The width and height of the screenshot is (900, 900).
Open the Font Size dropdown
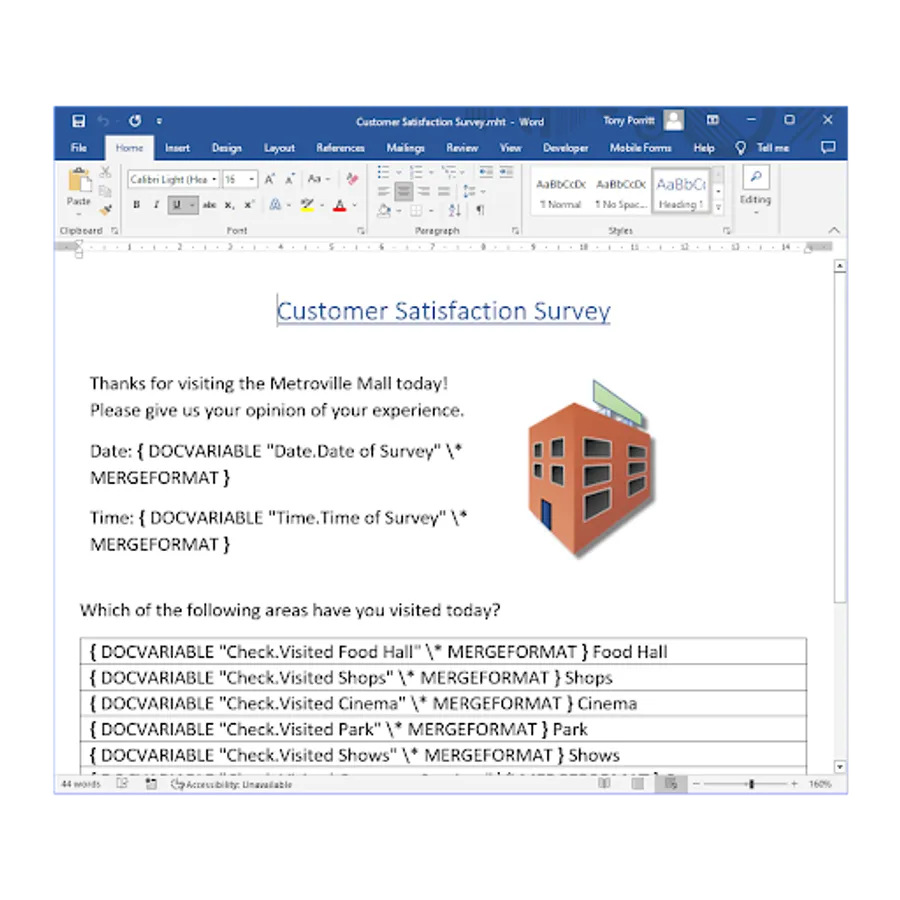(x=251, y=178)
